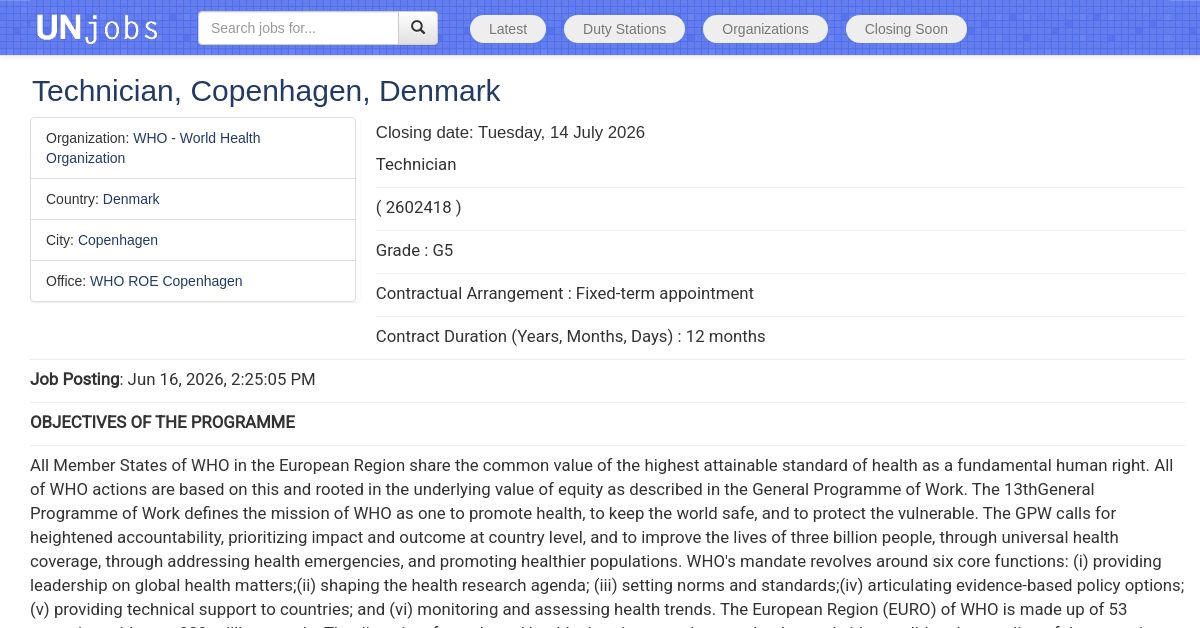
Task: Click the OBJECTIVES OF THE PROGRAMME heading
Action: (162, 422)
